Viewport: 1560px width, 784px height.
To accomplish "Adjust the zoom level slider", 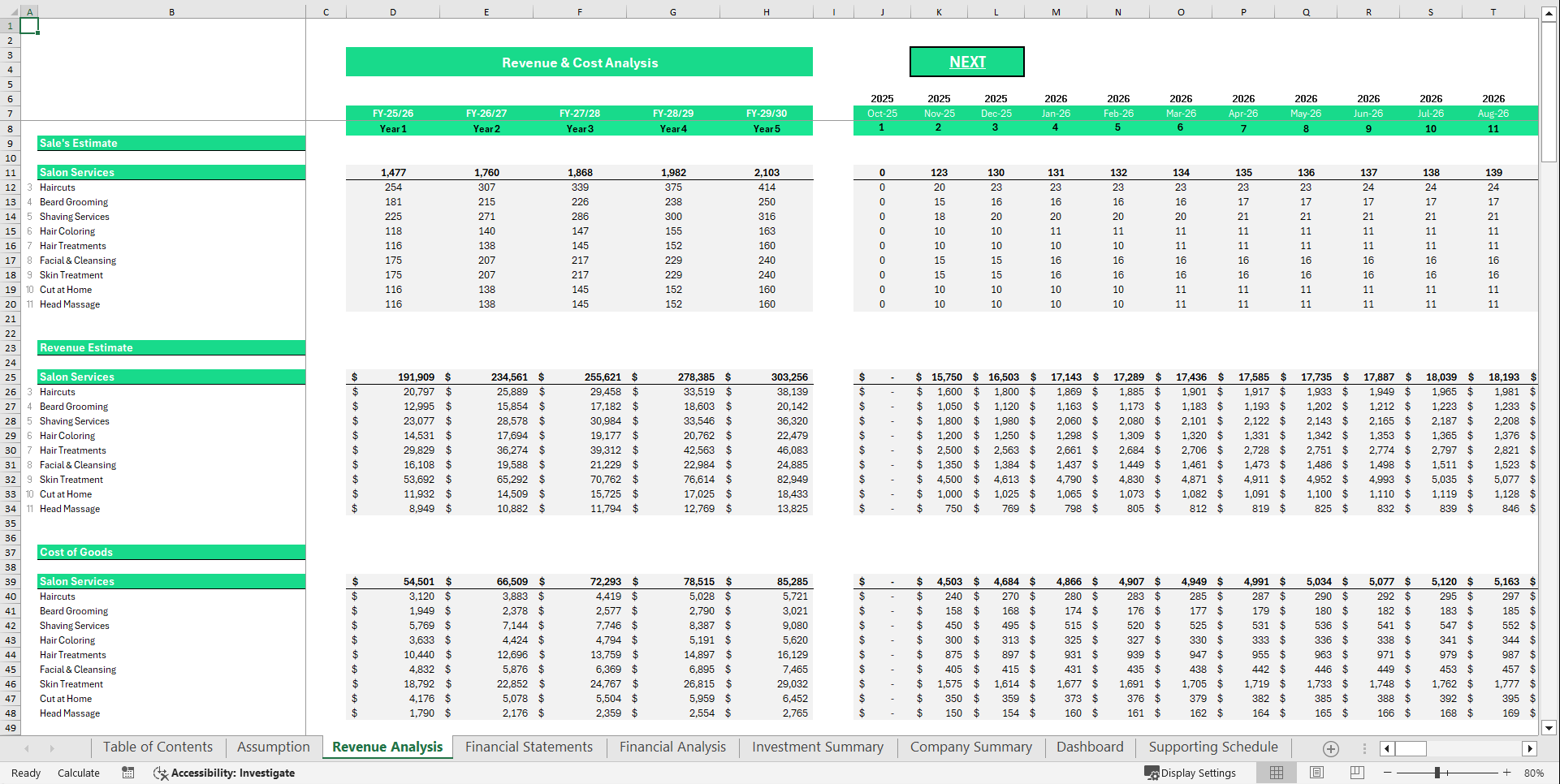I will (x=1437, y=773).
